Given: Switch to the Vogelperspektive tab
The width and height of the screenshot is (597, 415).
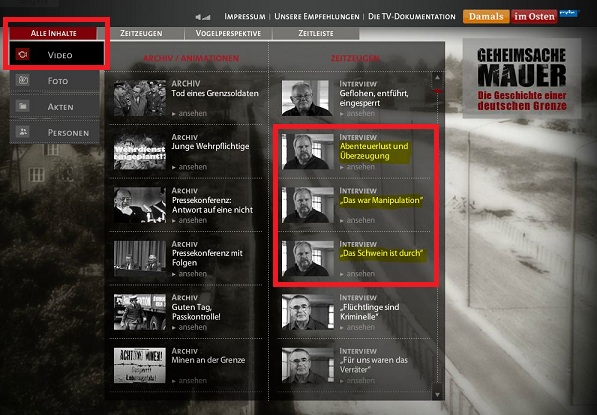Looking at the screenshot, I should [x=228, y=33].
